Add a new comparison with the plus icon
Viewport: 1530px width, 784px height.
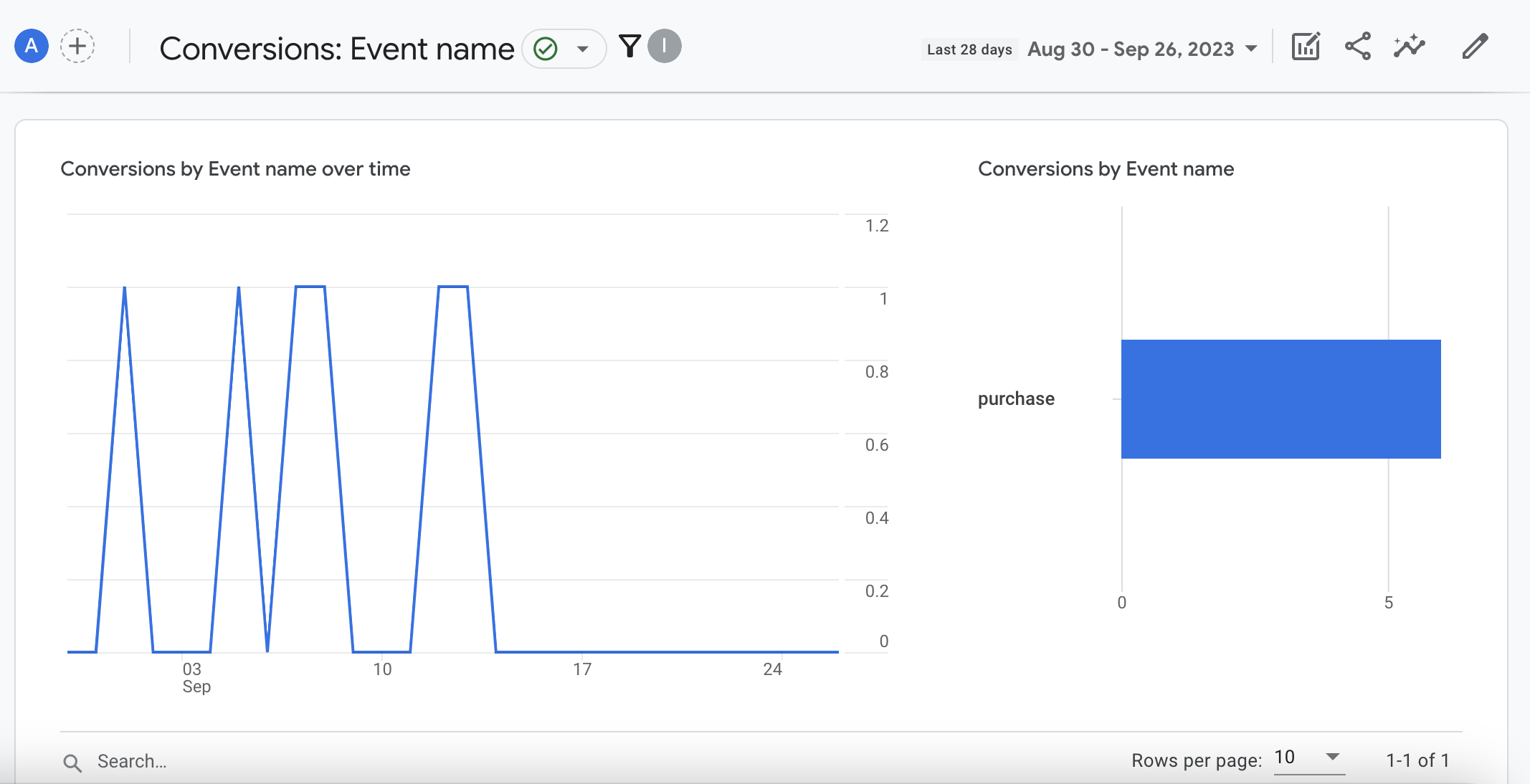coord(77,47)
